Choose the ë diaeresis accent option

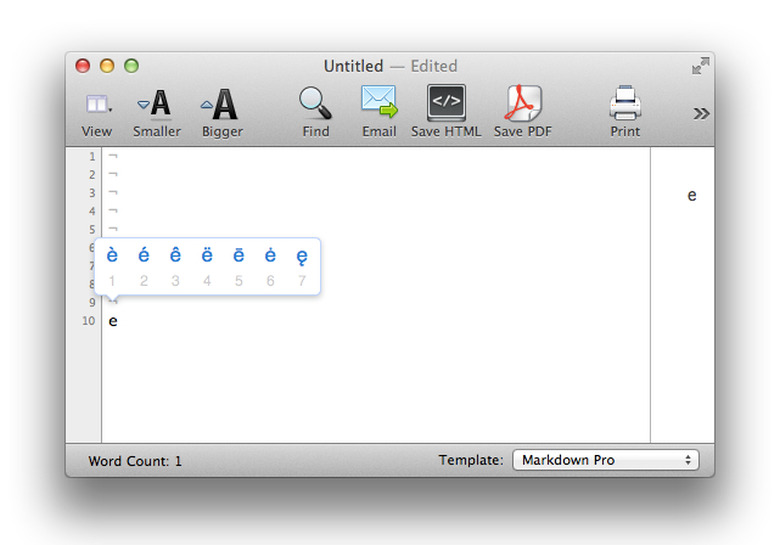point(207,255)
